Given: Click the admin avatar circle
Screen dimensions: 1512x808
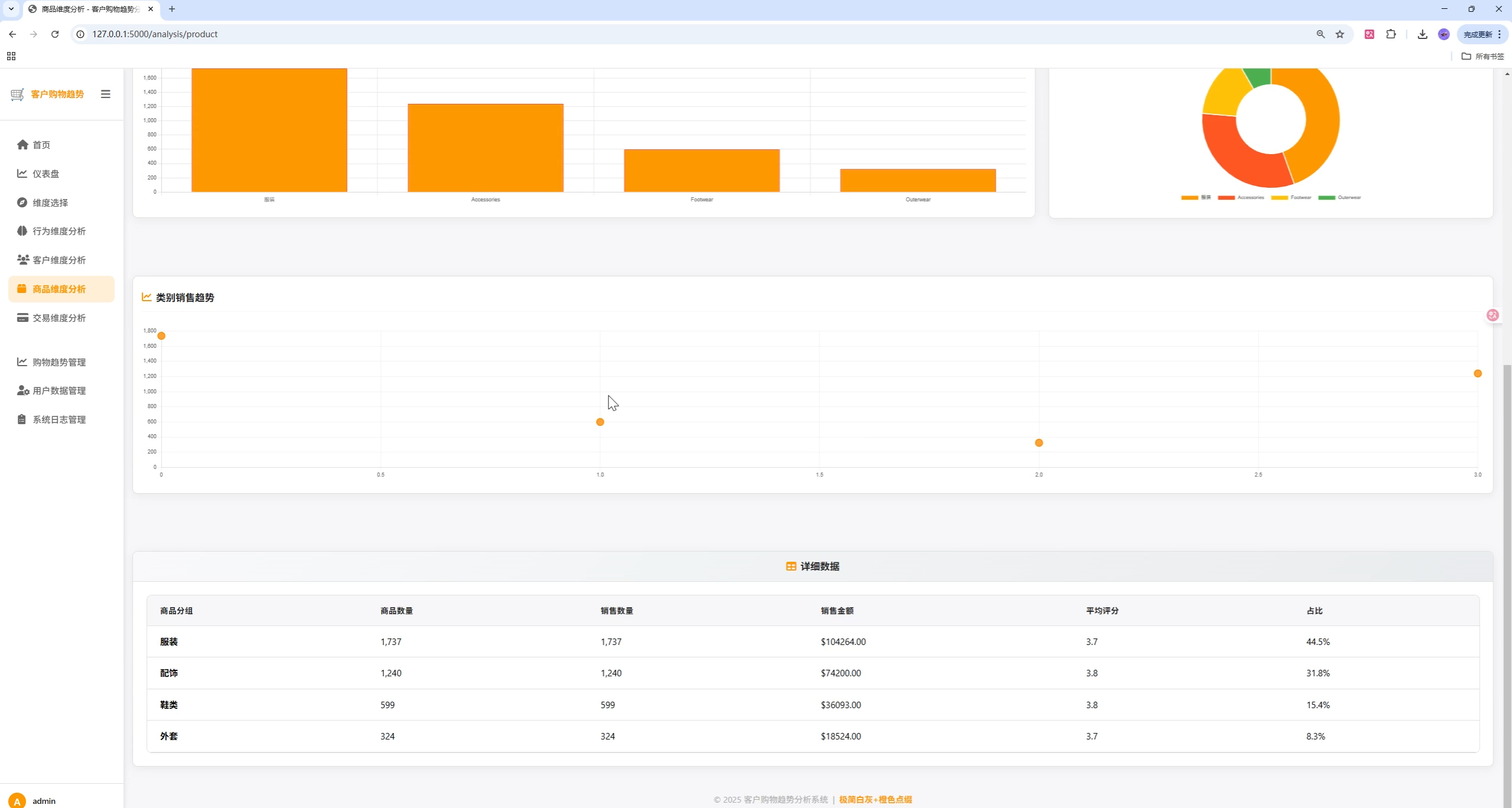Looking at the screenshot, I should click(17, 801).
